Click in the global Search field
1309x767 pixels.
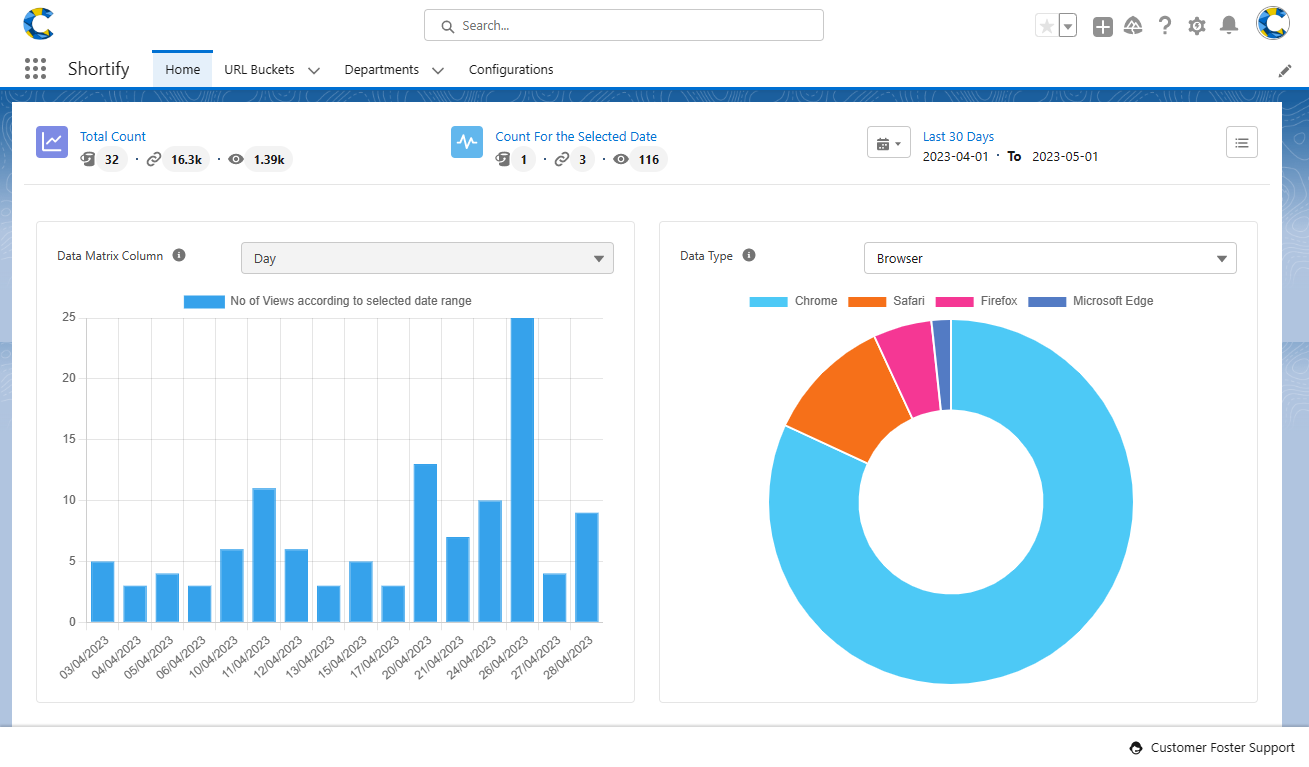pyautogui.click(x=623, y=26)
